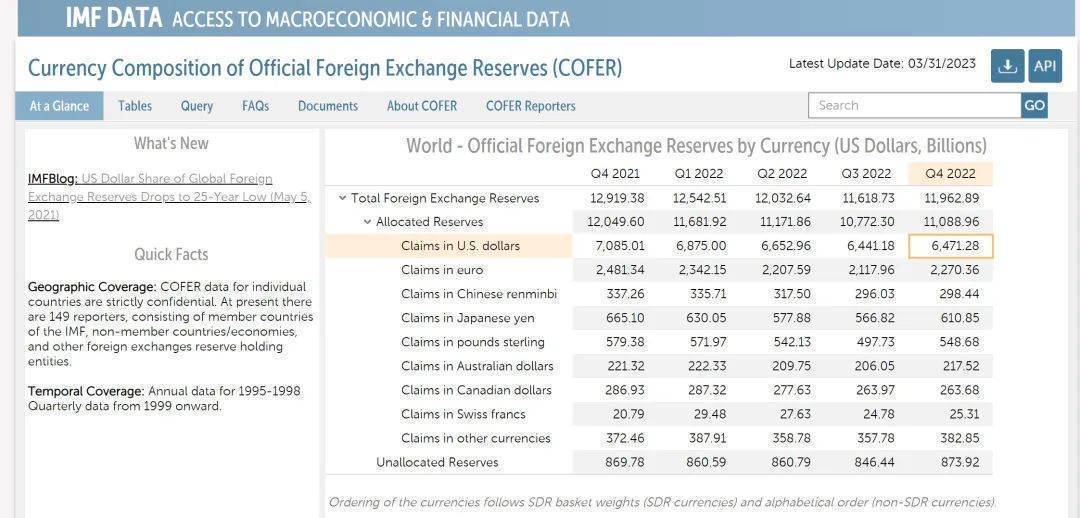Open the COFER Reporters tab
The width and height of the screenshot is (1080, 518).
coord(530,106)
